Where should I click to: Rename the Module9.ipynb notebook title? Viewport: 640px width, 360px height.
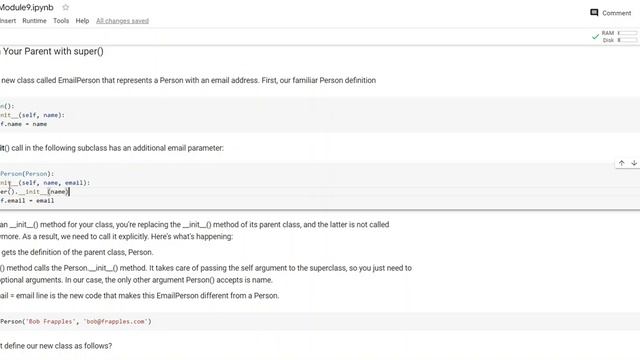tap(27, 7)
